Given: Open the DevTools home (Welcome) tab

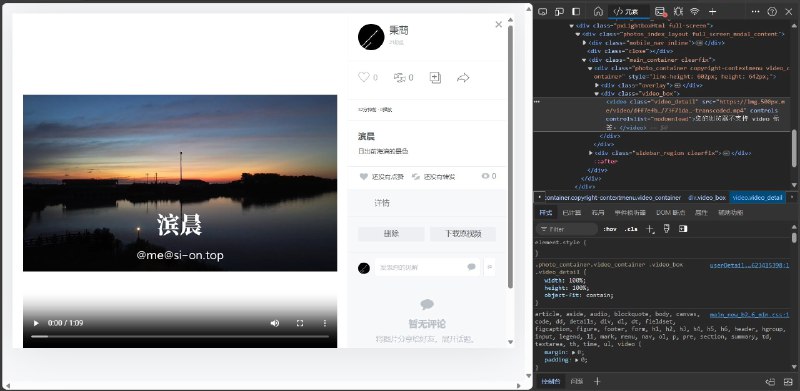Looking at the screenshot, I should coord(598,11).
